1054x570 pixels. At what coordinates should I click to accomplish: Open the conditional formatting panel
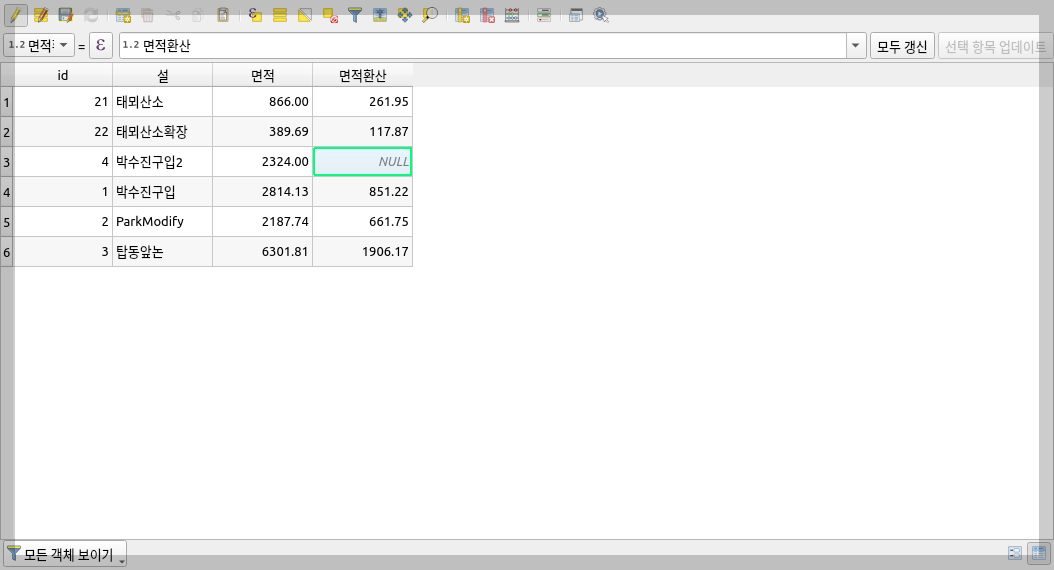pos(544,15)
